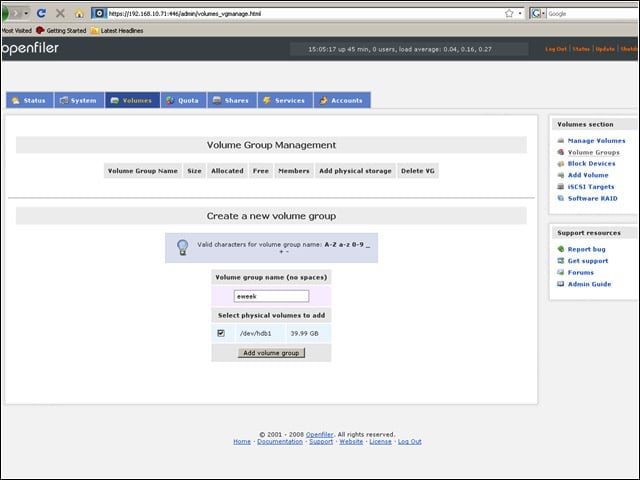Open the history dropdown next to navigation arrows
Viewport: 640px width, 480px height.
point(26,13)
